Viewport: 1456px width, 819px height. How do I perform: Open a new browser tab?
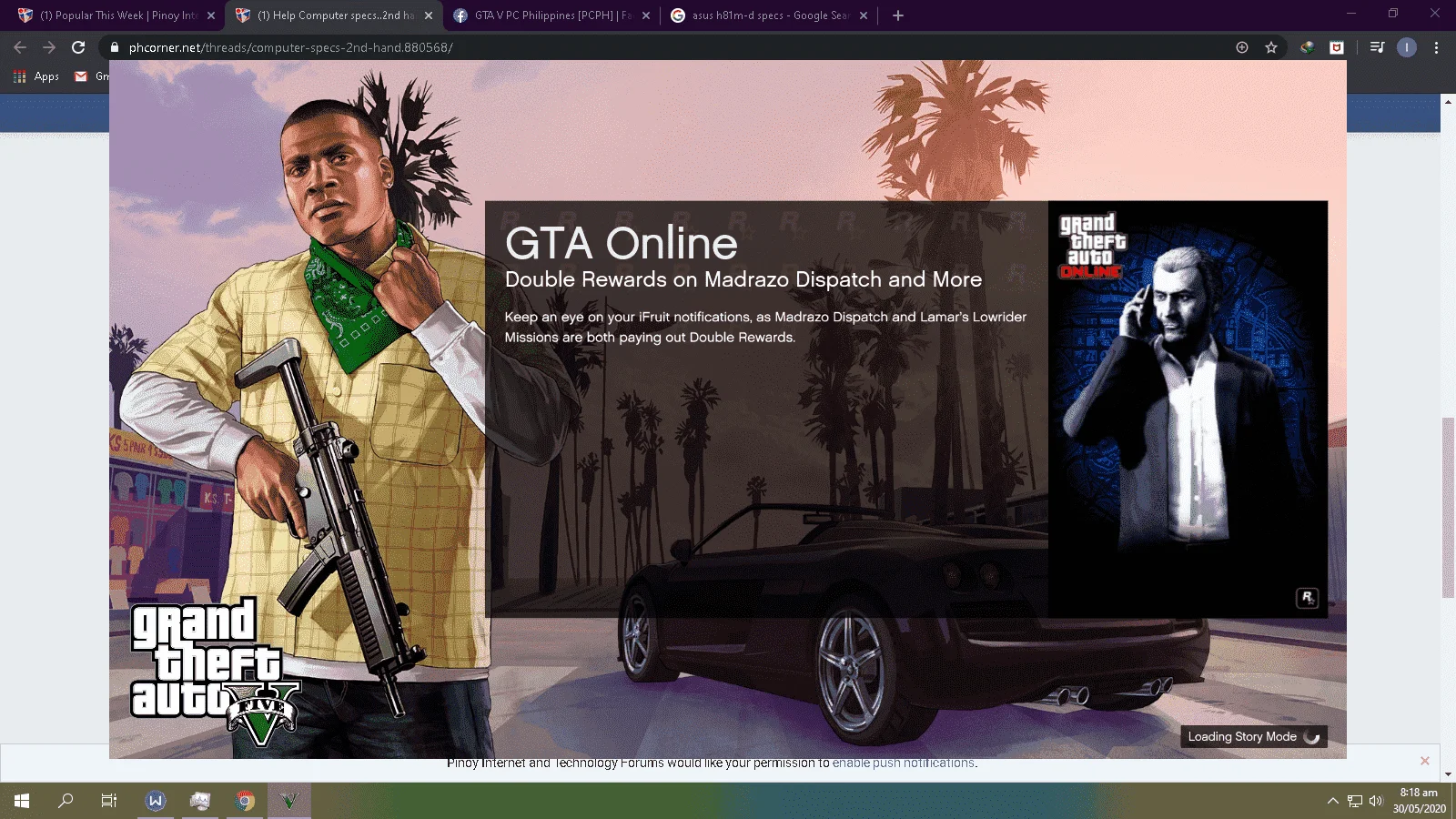click(898, 15)
